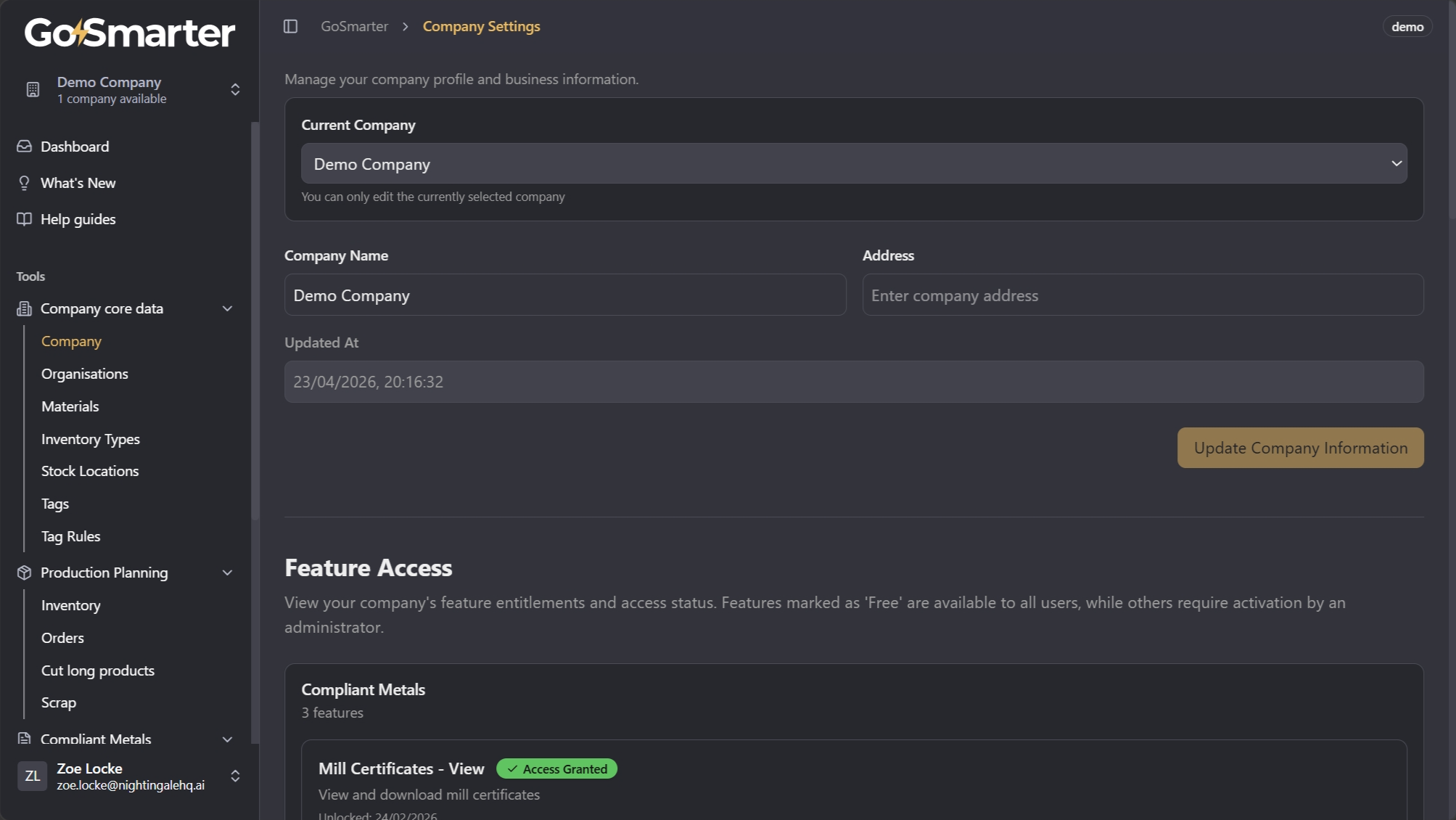This screenshot has height=820, width=1456.
Task: Open Tag Rules
Action: 71,536
